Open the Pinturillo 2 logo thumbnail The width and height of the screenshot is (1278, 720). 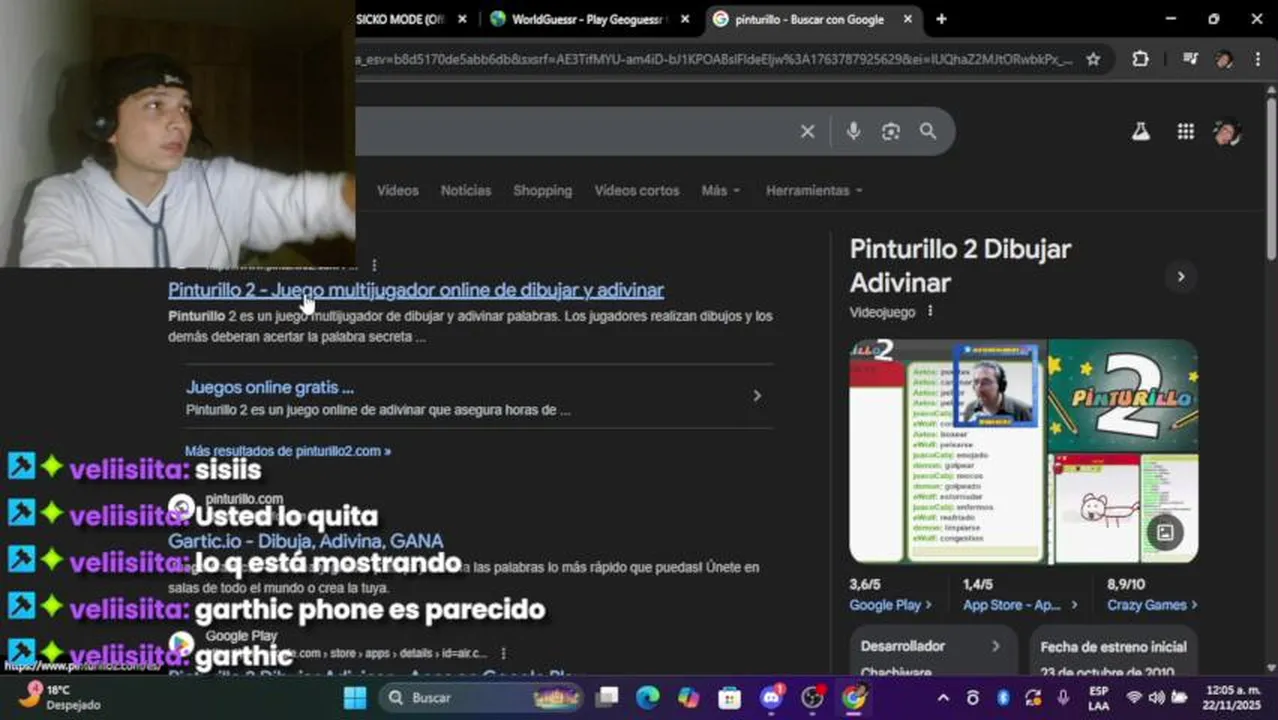pos(1123,395)
